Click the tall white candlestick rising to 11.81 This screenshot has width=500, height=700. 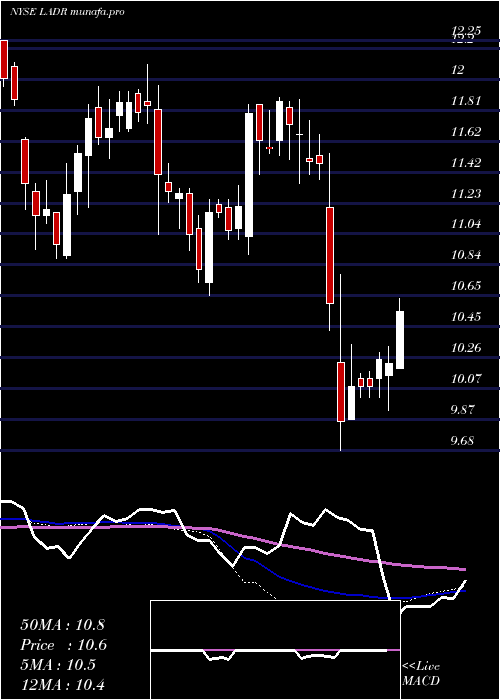click(249, 175)
